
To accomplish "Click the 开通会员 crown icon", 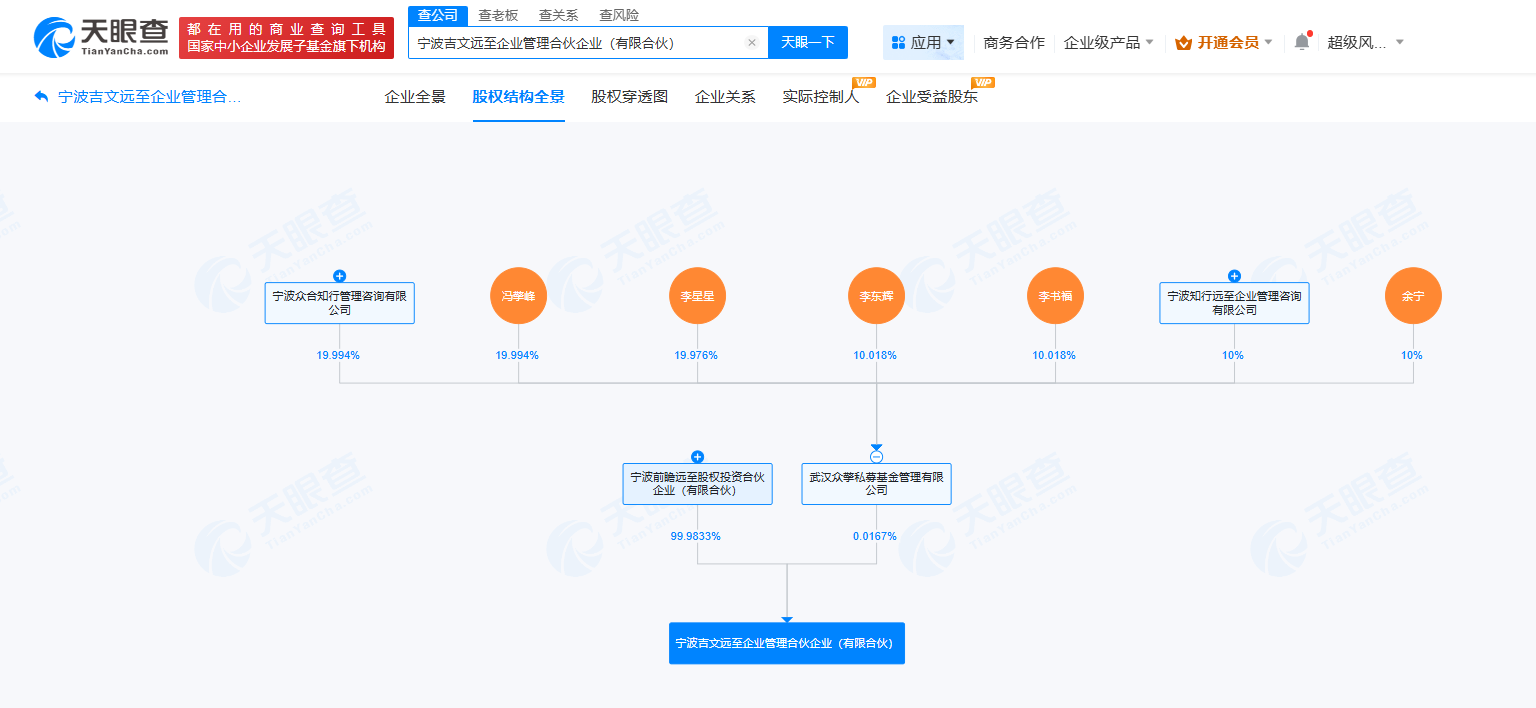I will coord(1185,42).
